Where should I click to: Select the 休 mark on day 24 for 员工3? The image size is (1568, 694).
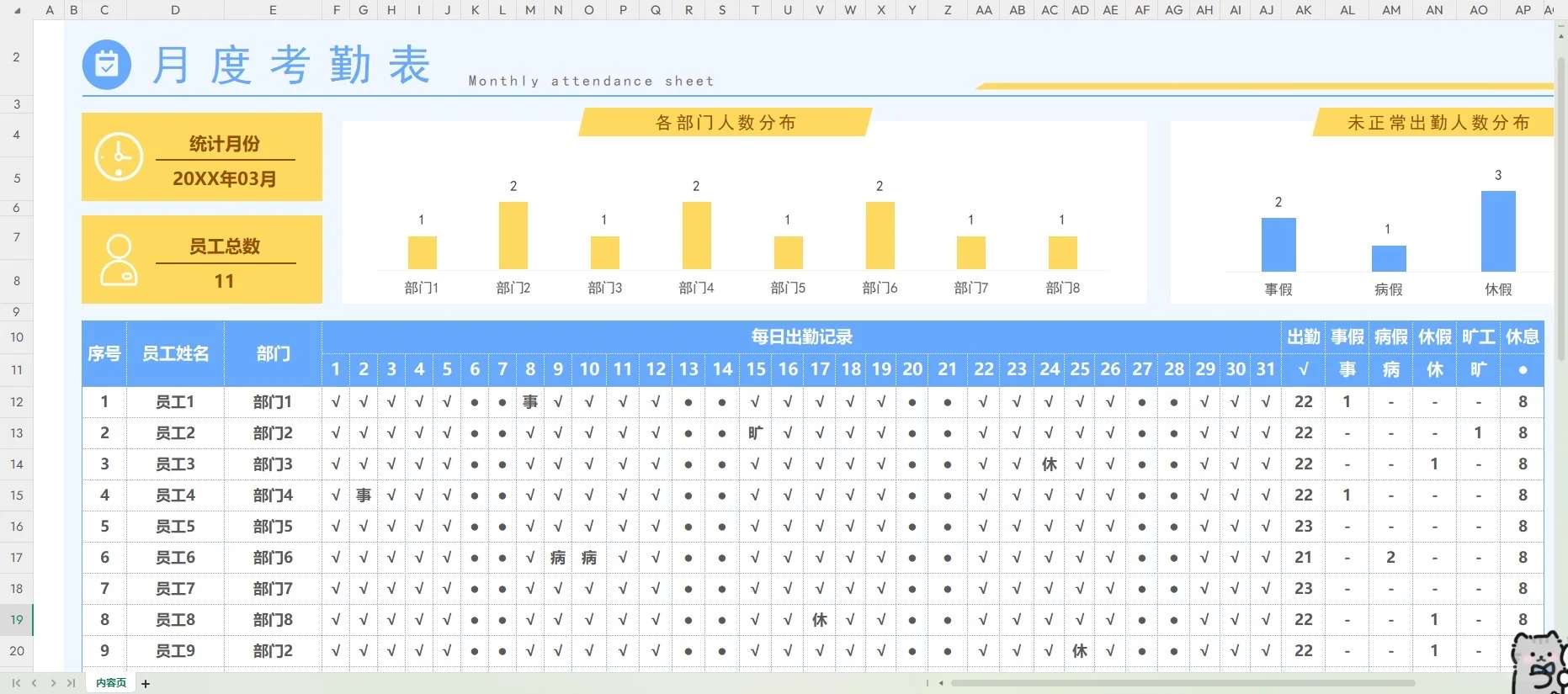click(x=1050, y=464)
